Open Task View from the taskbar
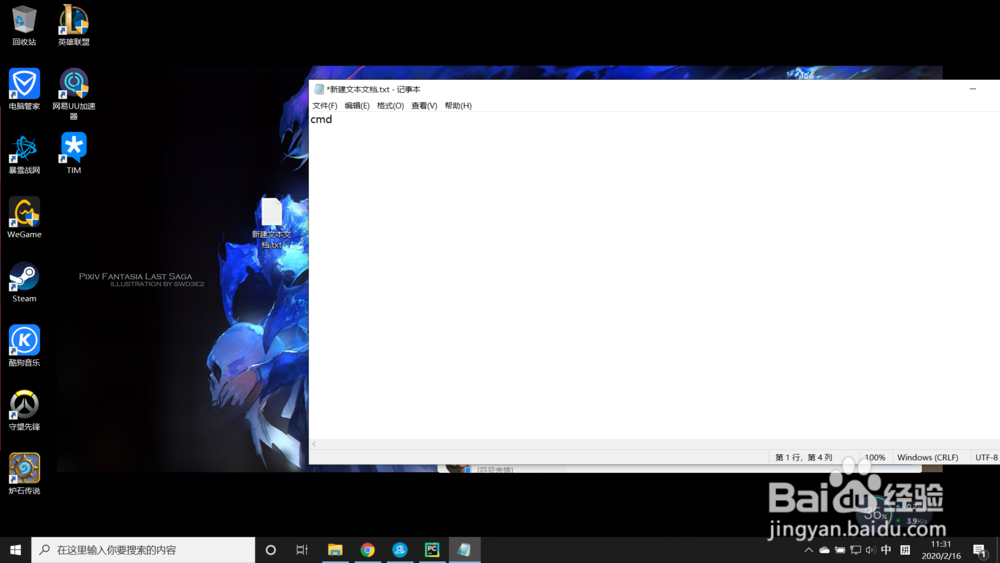1000x563 pixels. pyautogui.click(x=302, y=550)
